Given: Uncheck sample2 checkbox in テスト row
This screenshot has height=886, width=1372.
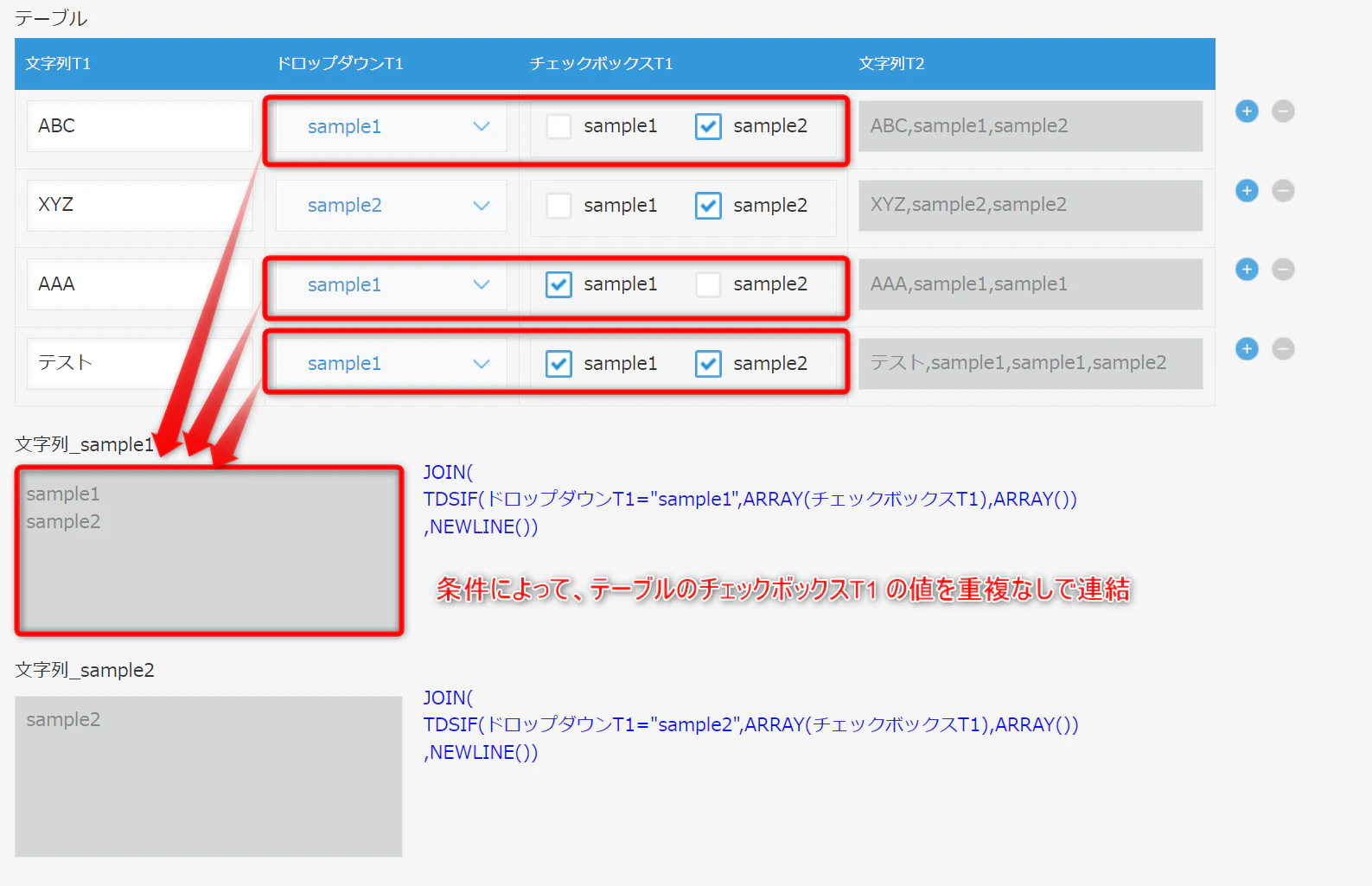Looking at the screenshot, I should pyautogui.click(x=708, y=364).
